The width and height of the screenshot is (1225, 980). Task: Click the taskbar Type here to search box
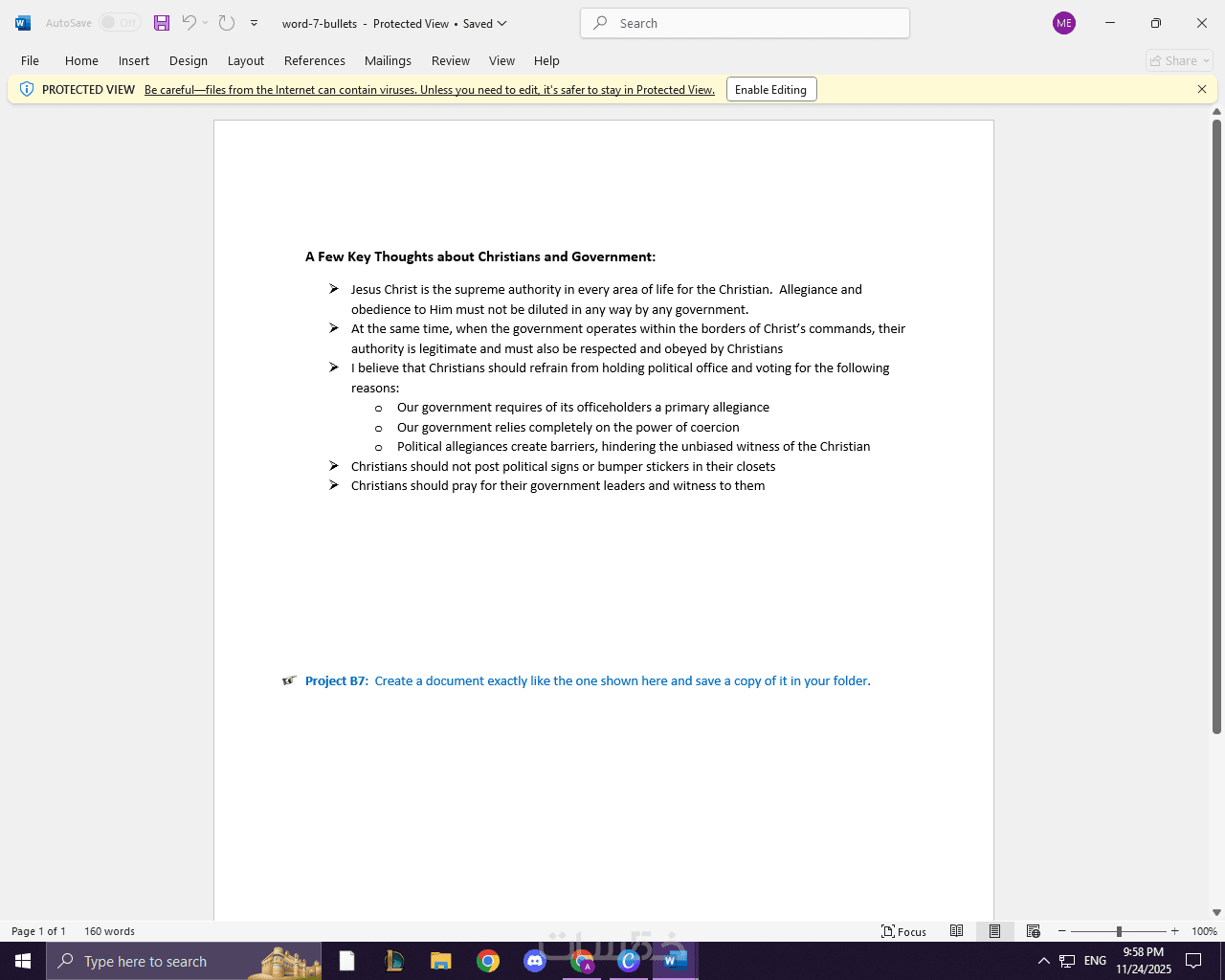(184, 961)
